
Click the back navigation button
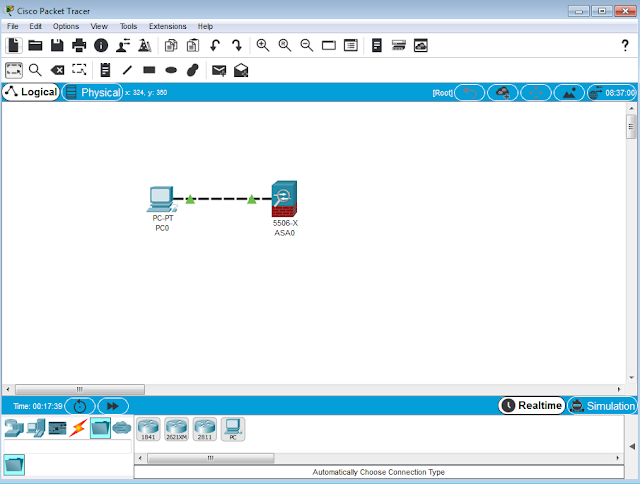coord(469,93)
